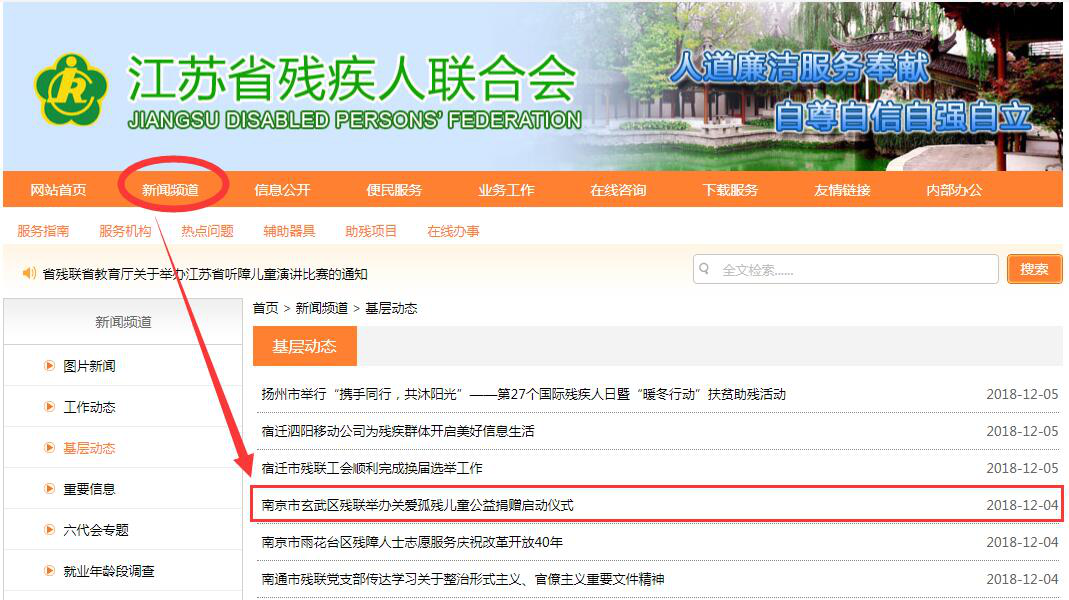Open the 新闻频道 main navigation menu
The height and width of the screenshot is (600, 1069).
(x=170, y=190)
